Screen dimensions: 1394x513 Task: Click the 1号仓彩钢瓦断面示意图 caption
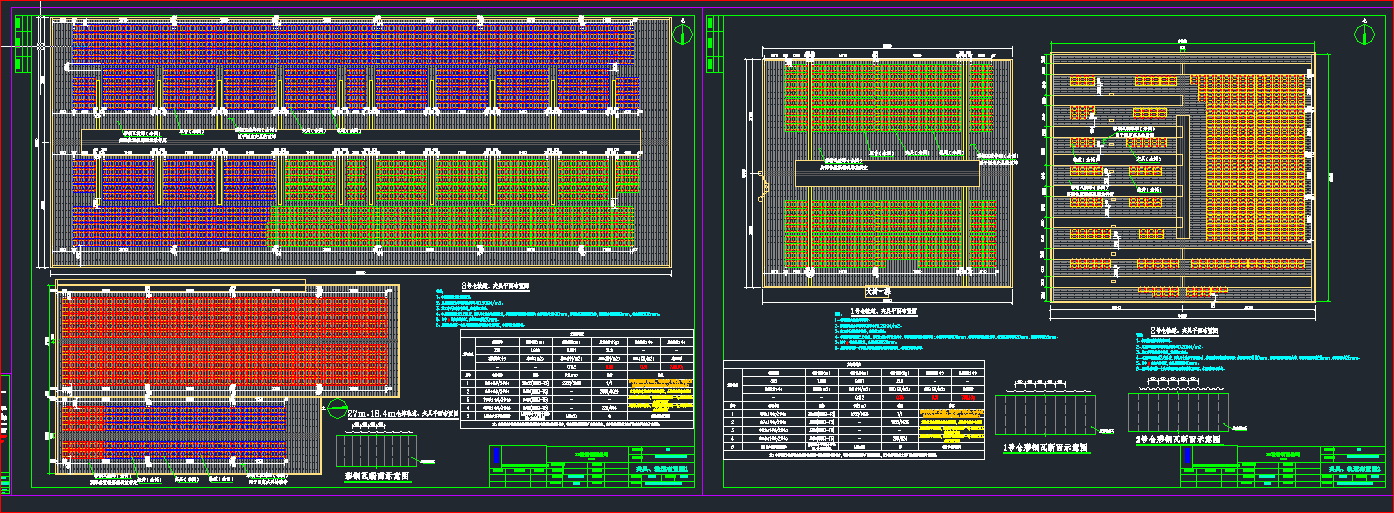[1046, 449]
